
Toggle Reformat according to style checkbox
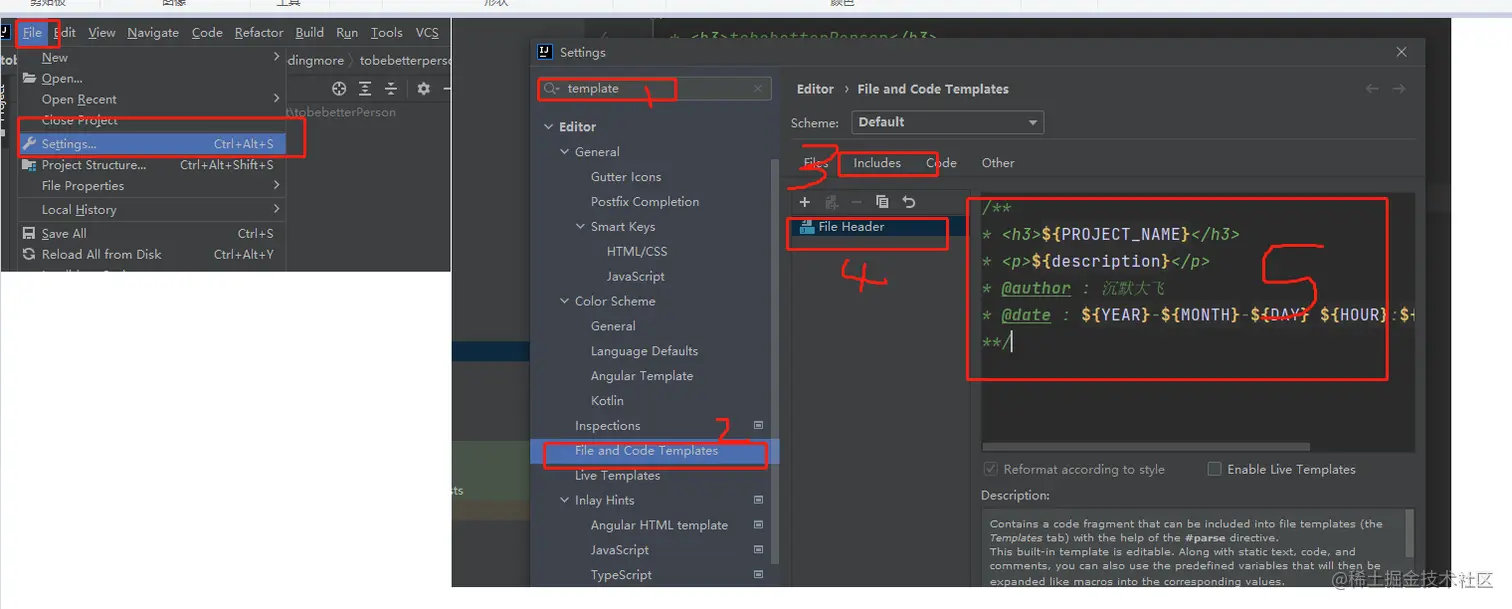990,469
